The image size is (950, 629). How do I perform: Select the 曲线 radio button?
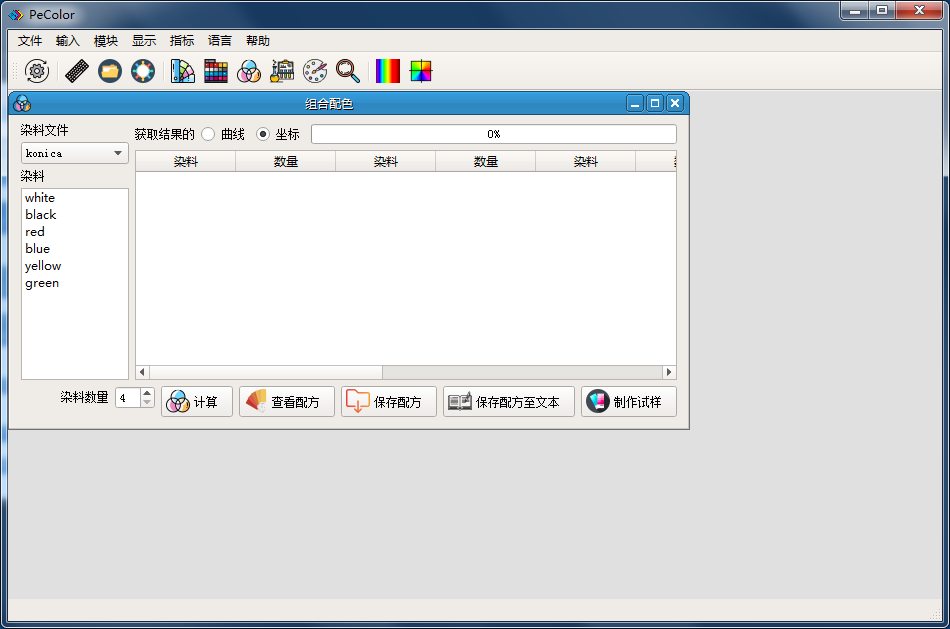pos(209,134)
